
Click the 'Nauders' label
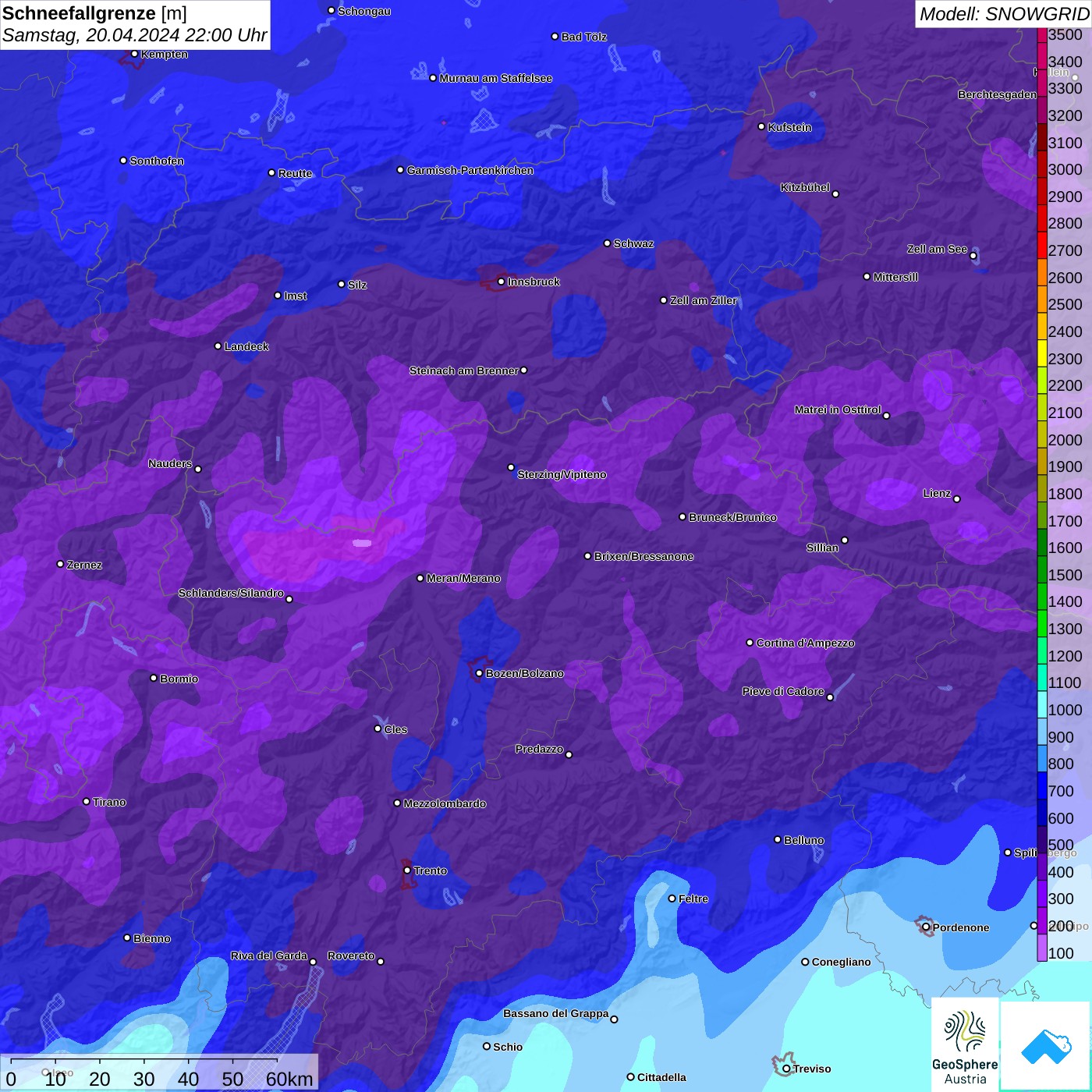(170, 463)
